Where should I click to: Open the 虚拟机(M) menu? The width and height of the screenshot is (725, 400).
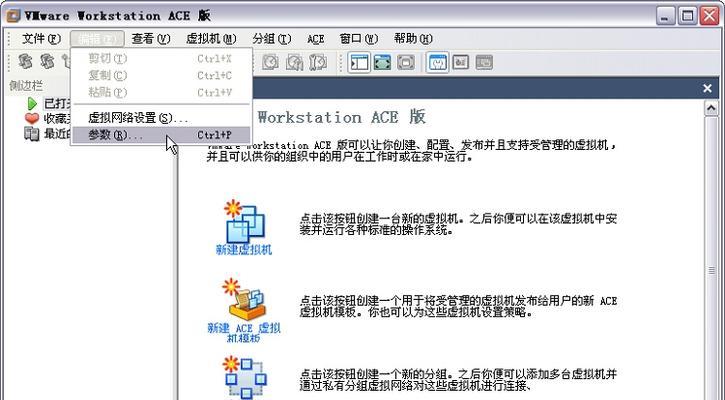click(x=211, y=39)
